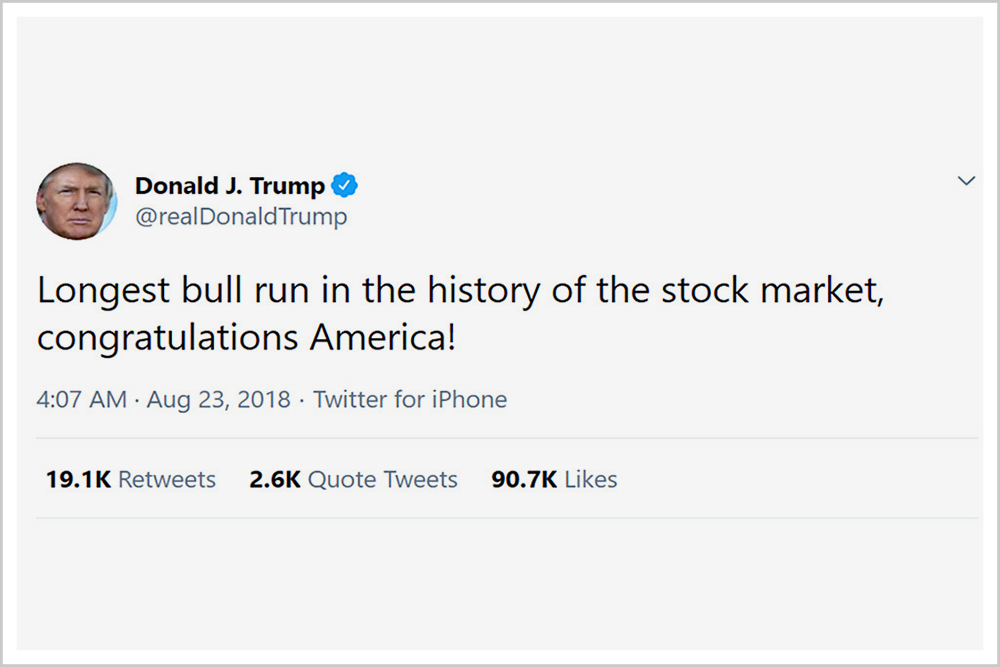Click the tweet line starting 'Longest bull run'
1000x667 pixels.
pos(460,291)
